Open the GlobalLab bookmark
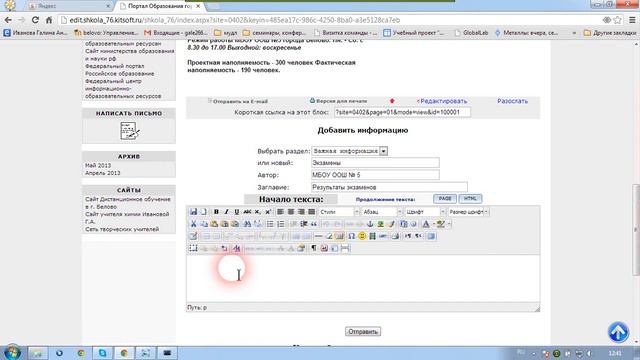The image size is (640, 360). point(471,33)
